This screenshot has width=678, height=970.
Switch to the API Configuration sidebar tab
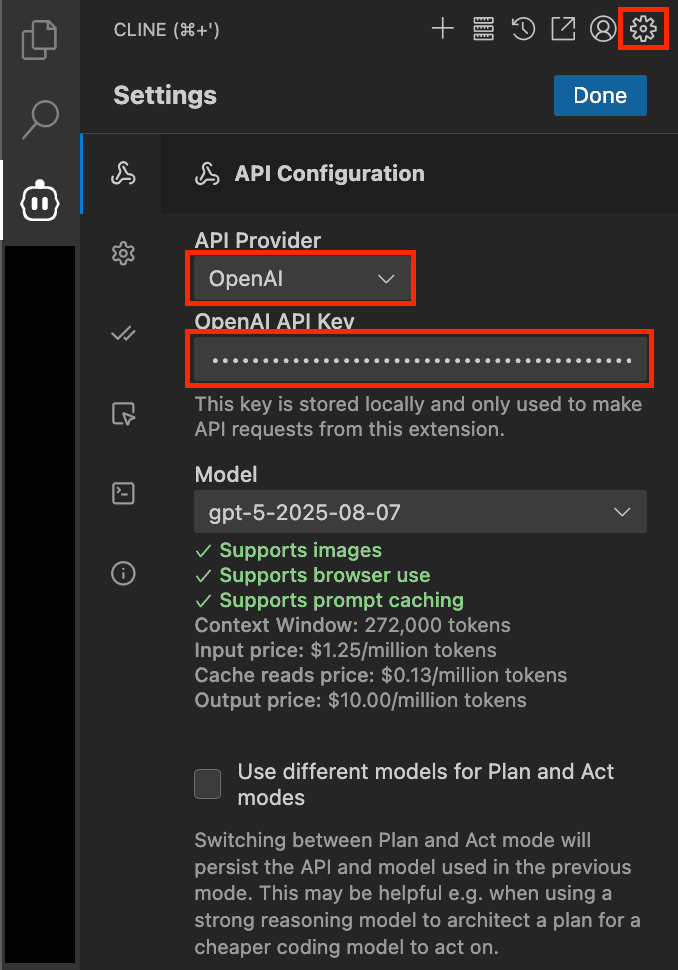coord(123,174)
